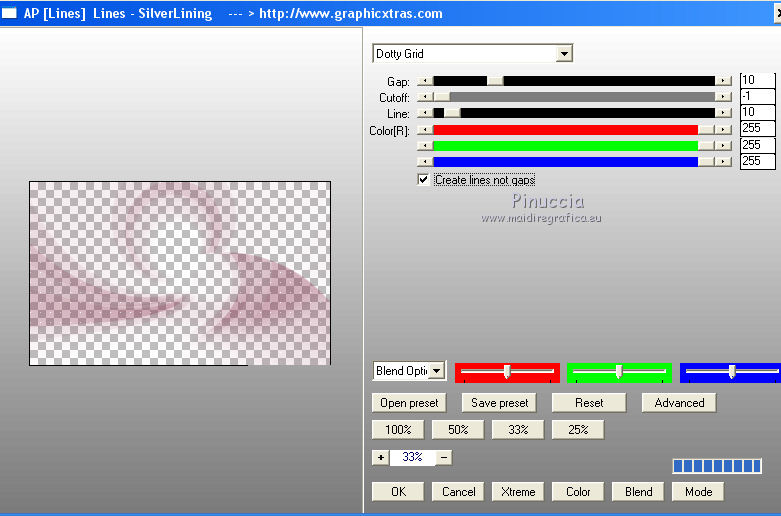Click the plus zoom-in icon
Viewport: 781px width, 516px height.
click(x=381, y=457)
